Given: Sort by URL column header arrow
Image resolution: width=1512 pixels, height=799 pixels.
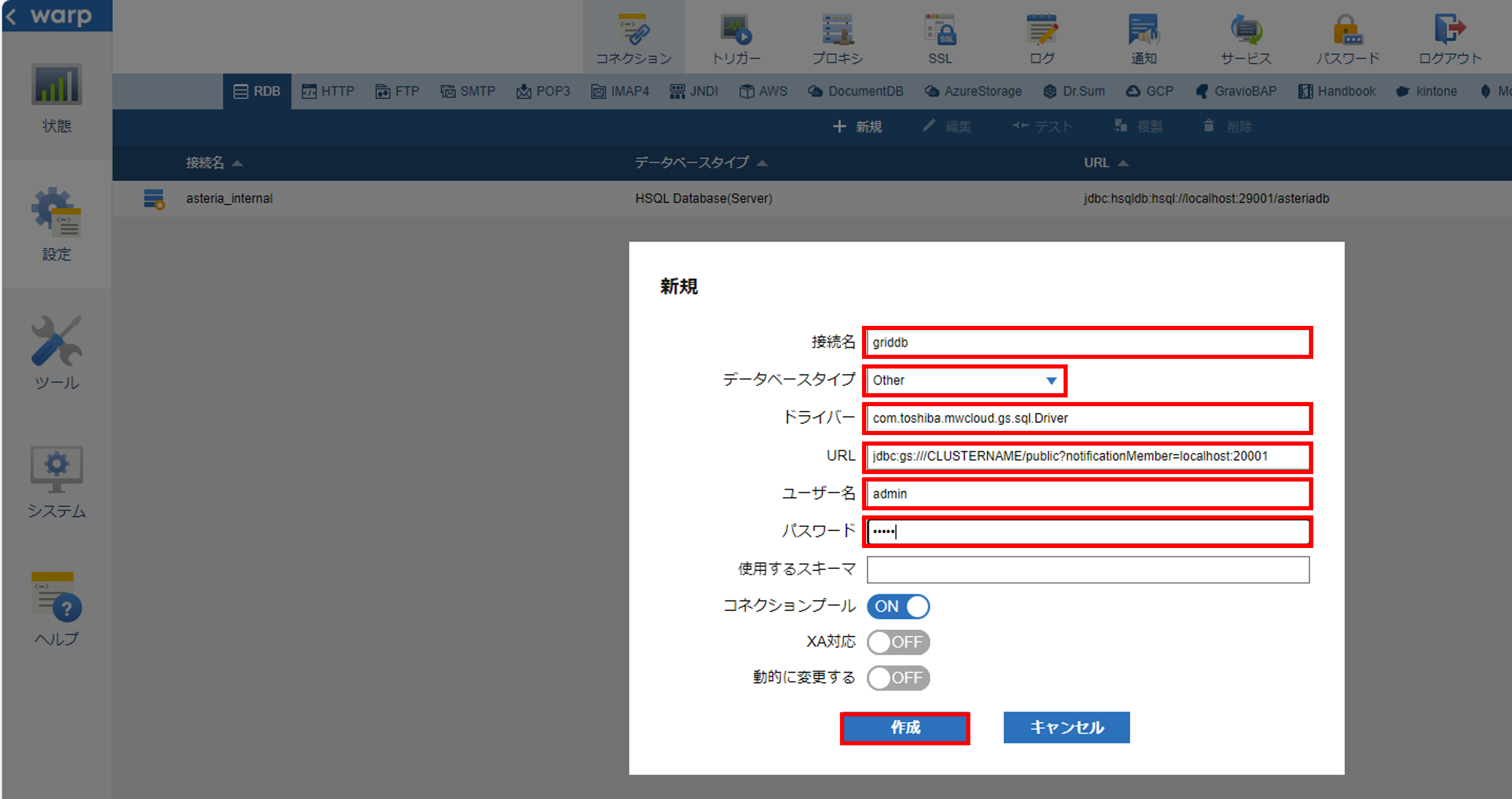Looking at the screenshot, I should pos(1123,163).
